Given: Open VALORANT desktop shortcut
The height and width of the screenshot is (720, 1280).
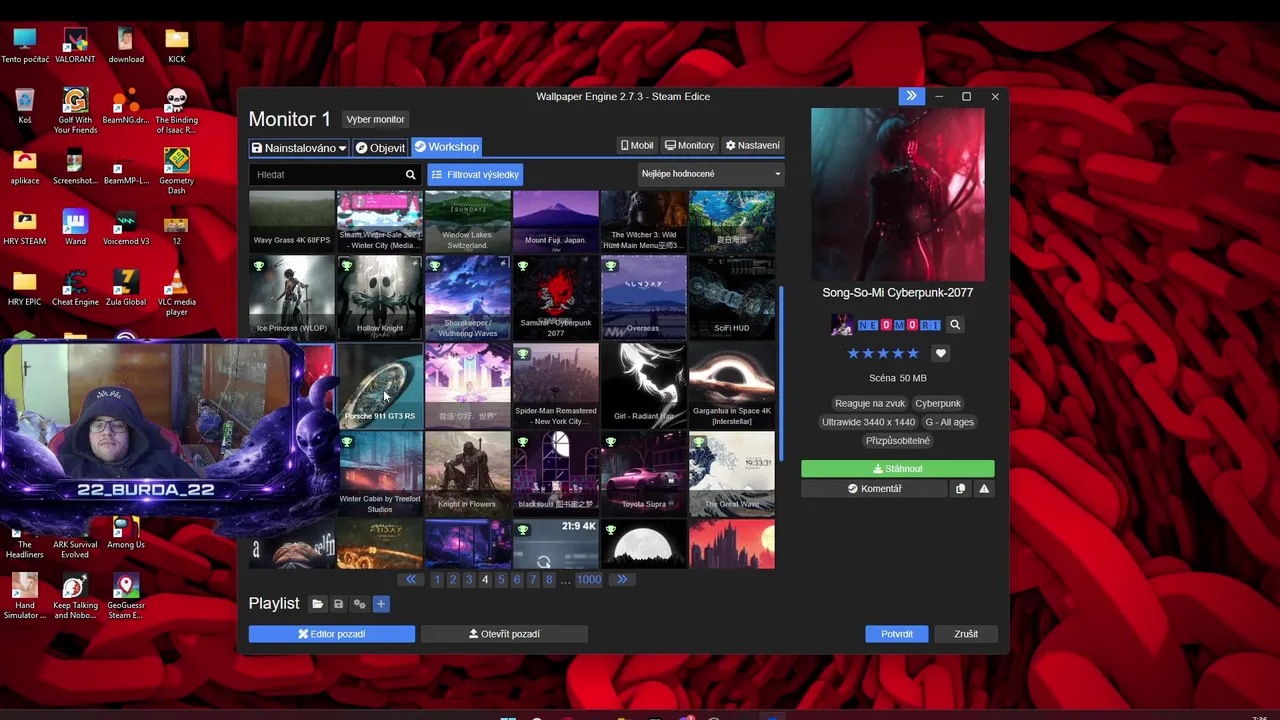Looking at the screenshot, I should (75, 45).
